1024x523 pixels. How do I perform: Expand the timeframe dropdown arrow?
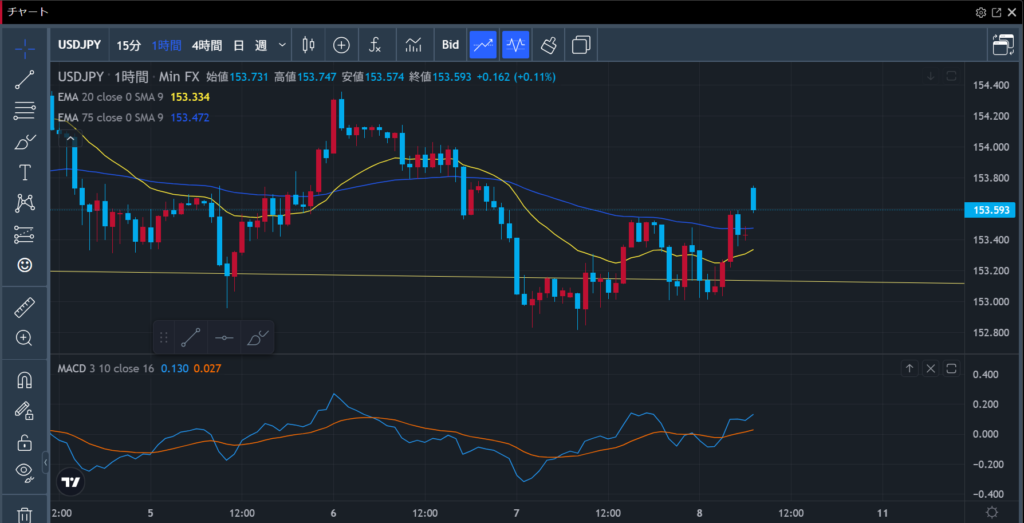point(283,45)
